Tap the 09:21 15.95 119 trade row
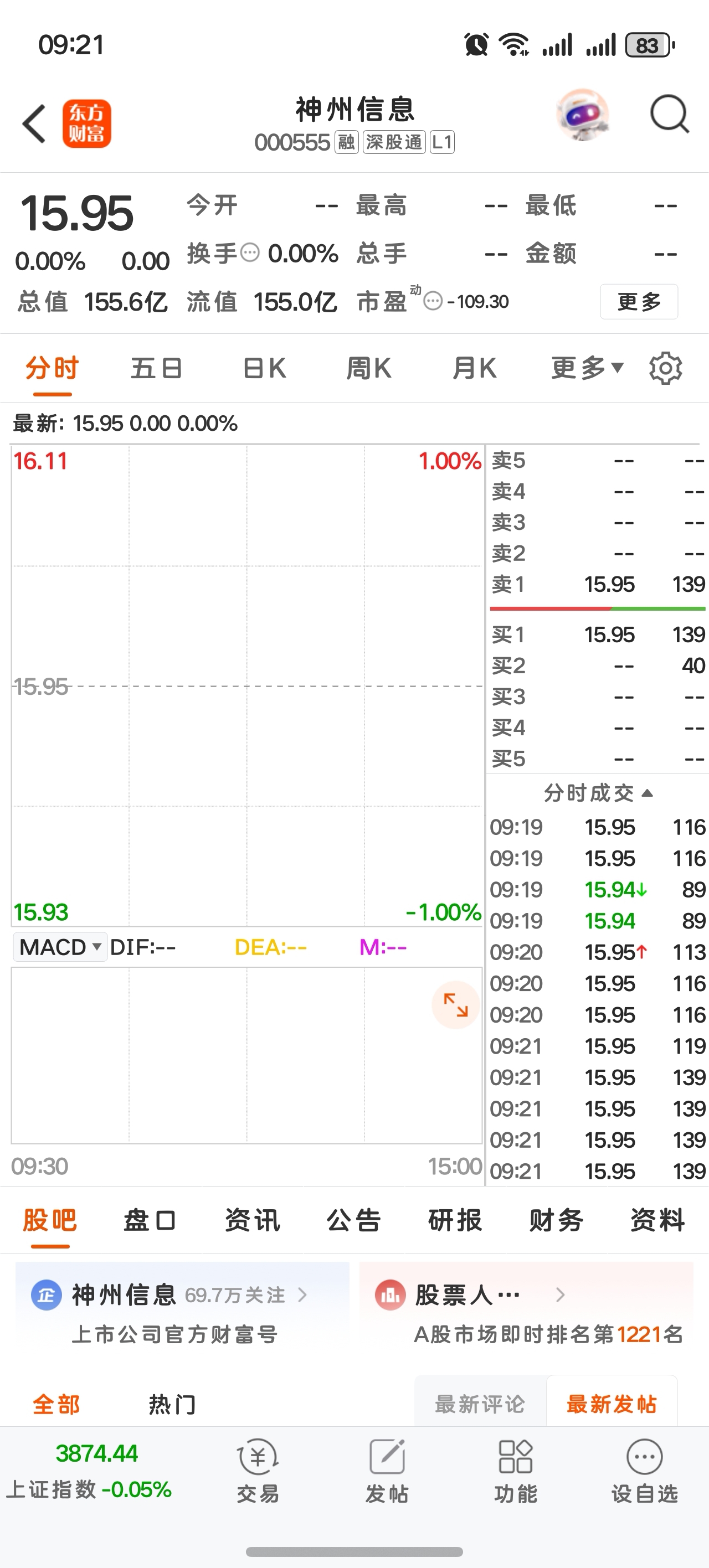 tap(598, 1046)
